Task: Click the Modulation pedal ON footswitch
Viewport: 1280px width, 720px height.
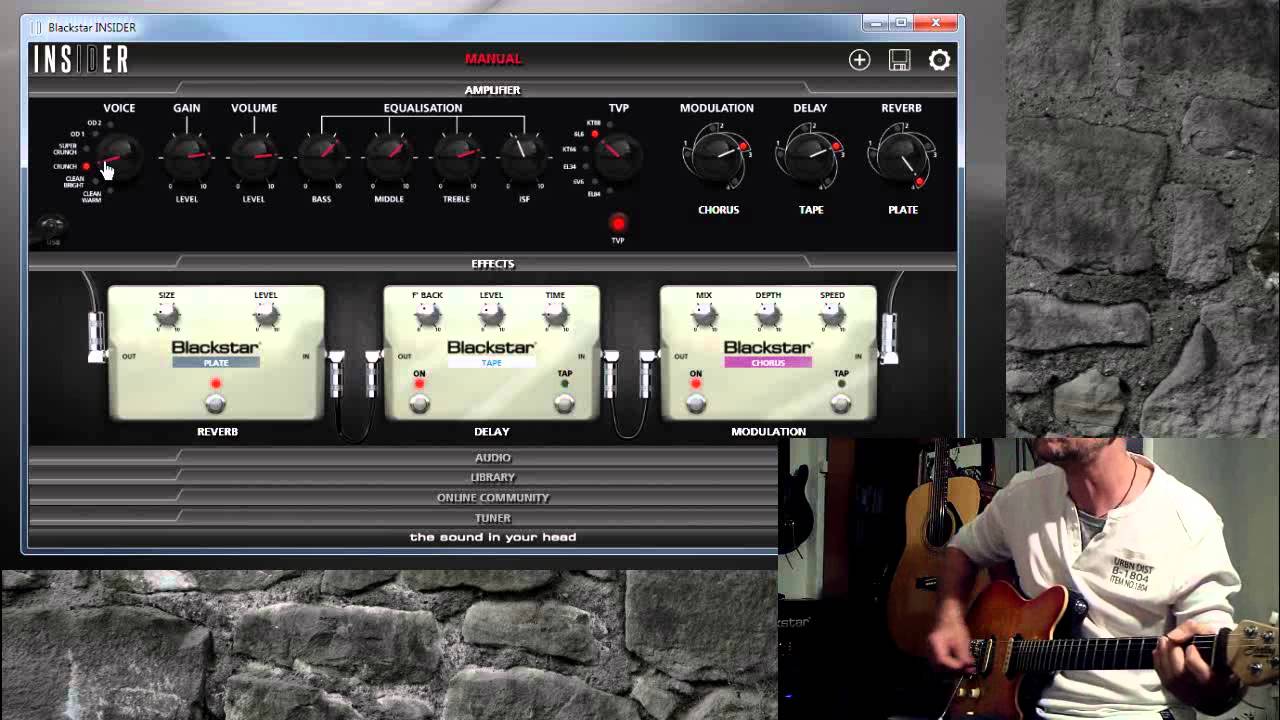Action: [695, 403]
